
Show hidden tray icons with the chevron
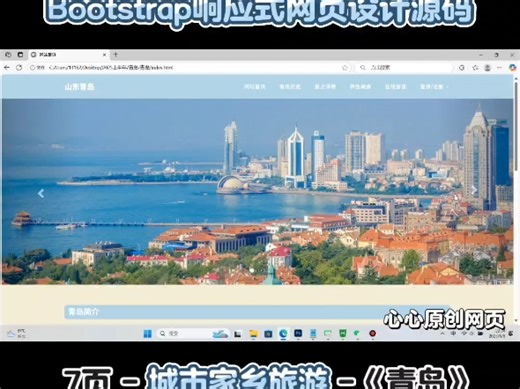(442, 333)
